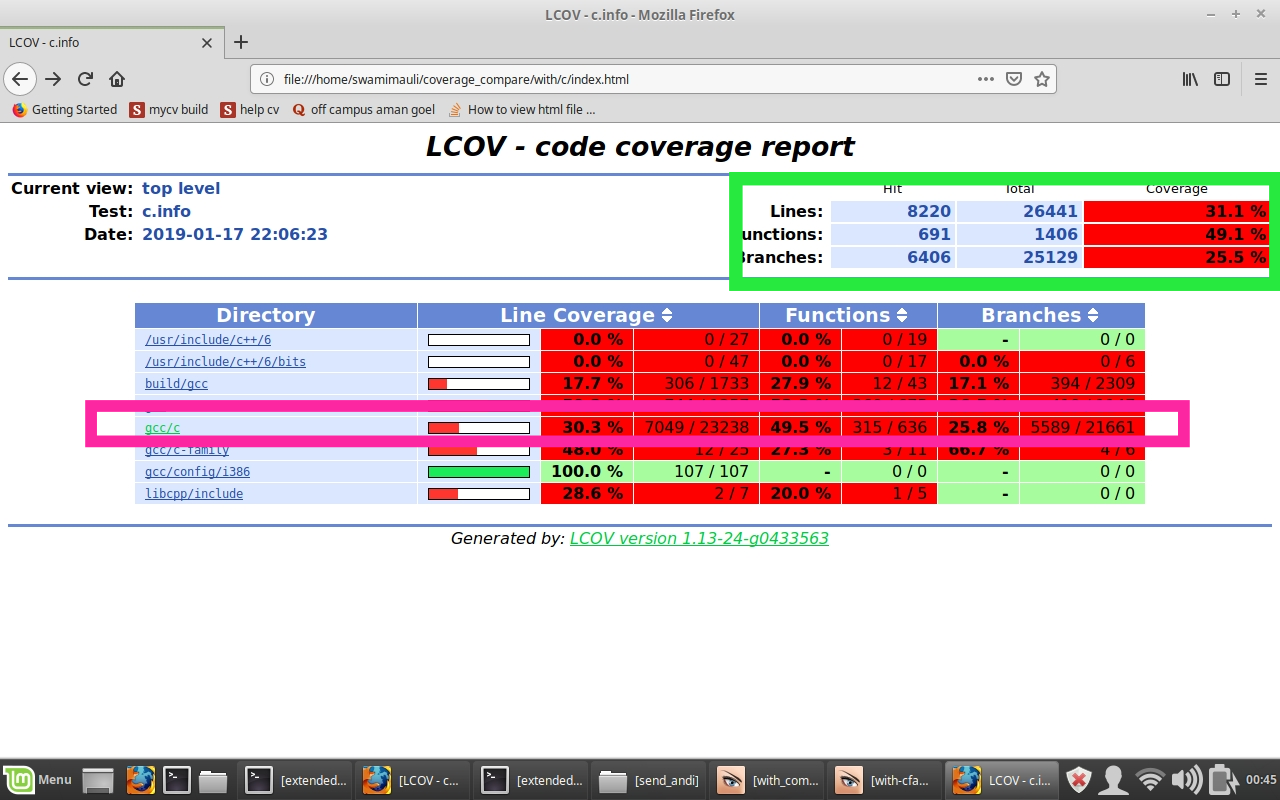Screen dimensions: 1280x800
Task: Launch Firefox from the panel launcher
Action: point(141,780)
